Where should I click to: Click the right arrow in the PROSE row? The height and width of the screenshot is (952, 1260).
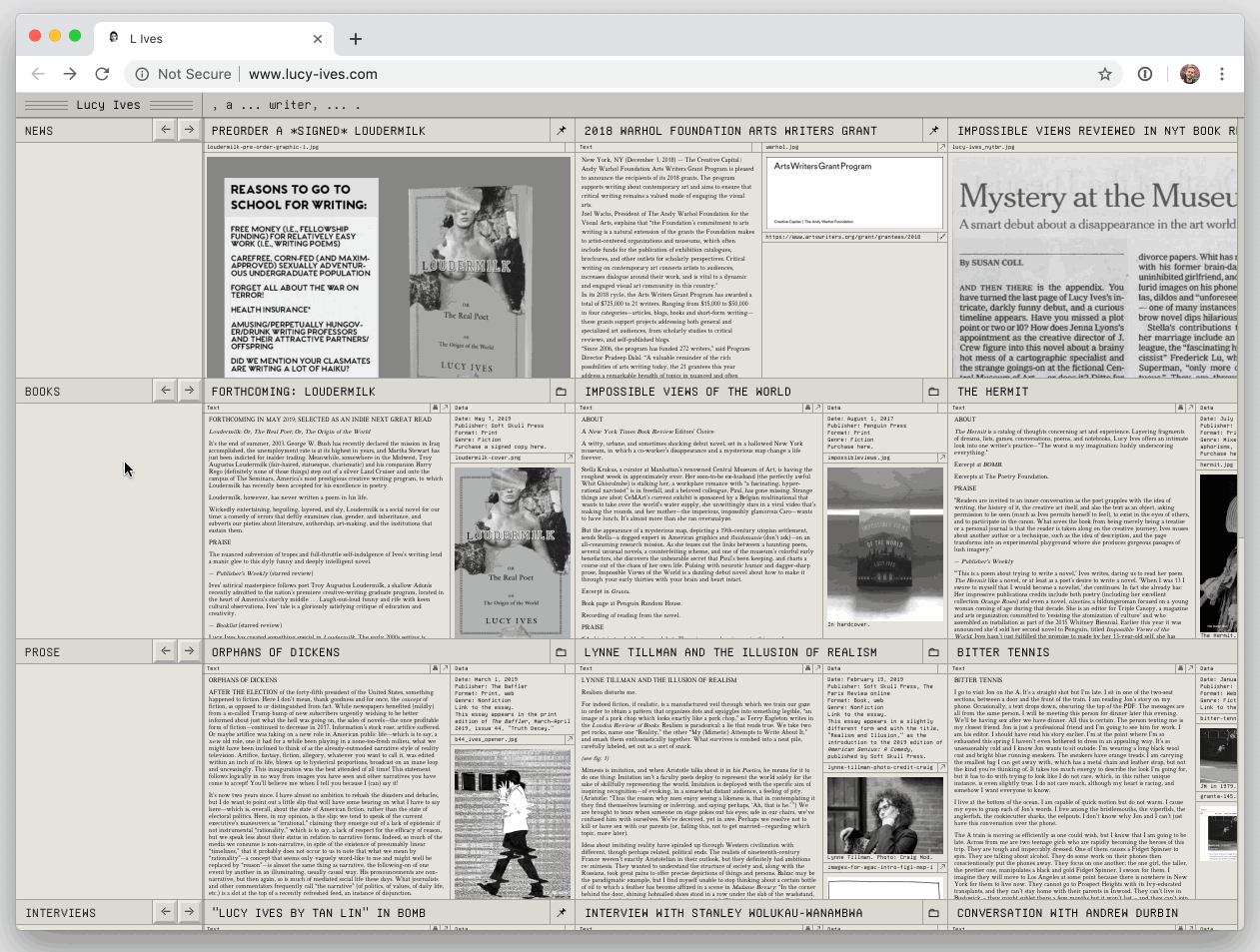tap(189, 651)
